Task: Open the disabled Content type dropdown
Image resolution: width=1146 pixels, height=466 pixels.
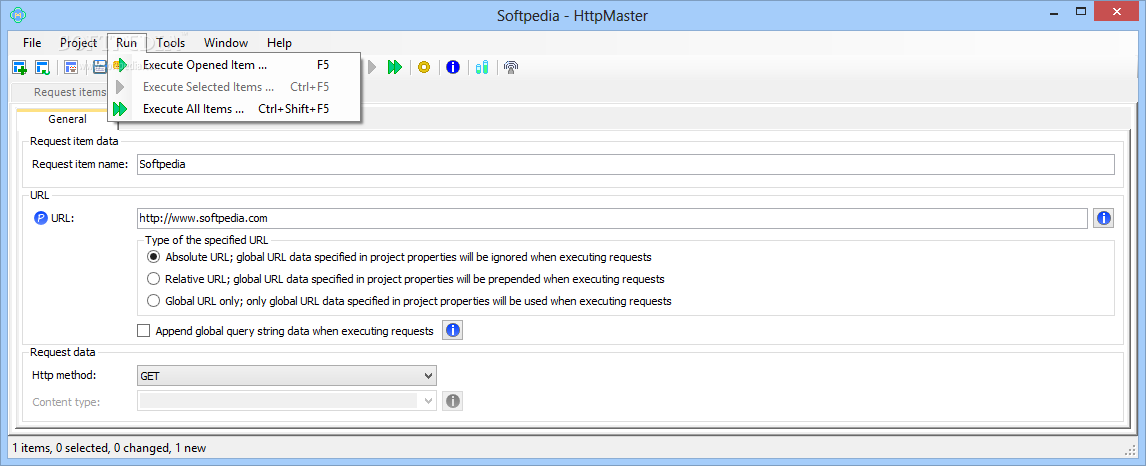Action: tap(286, 400)
